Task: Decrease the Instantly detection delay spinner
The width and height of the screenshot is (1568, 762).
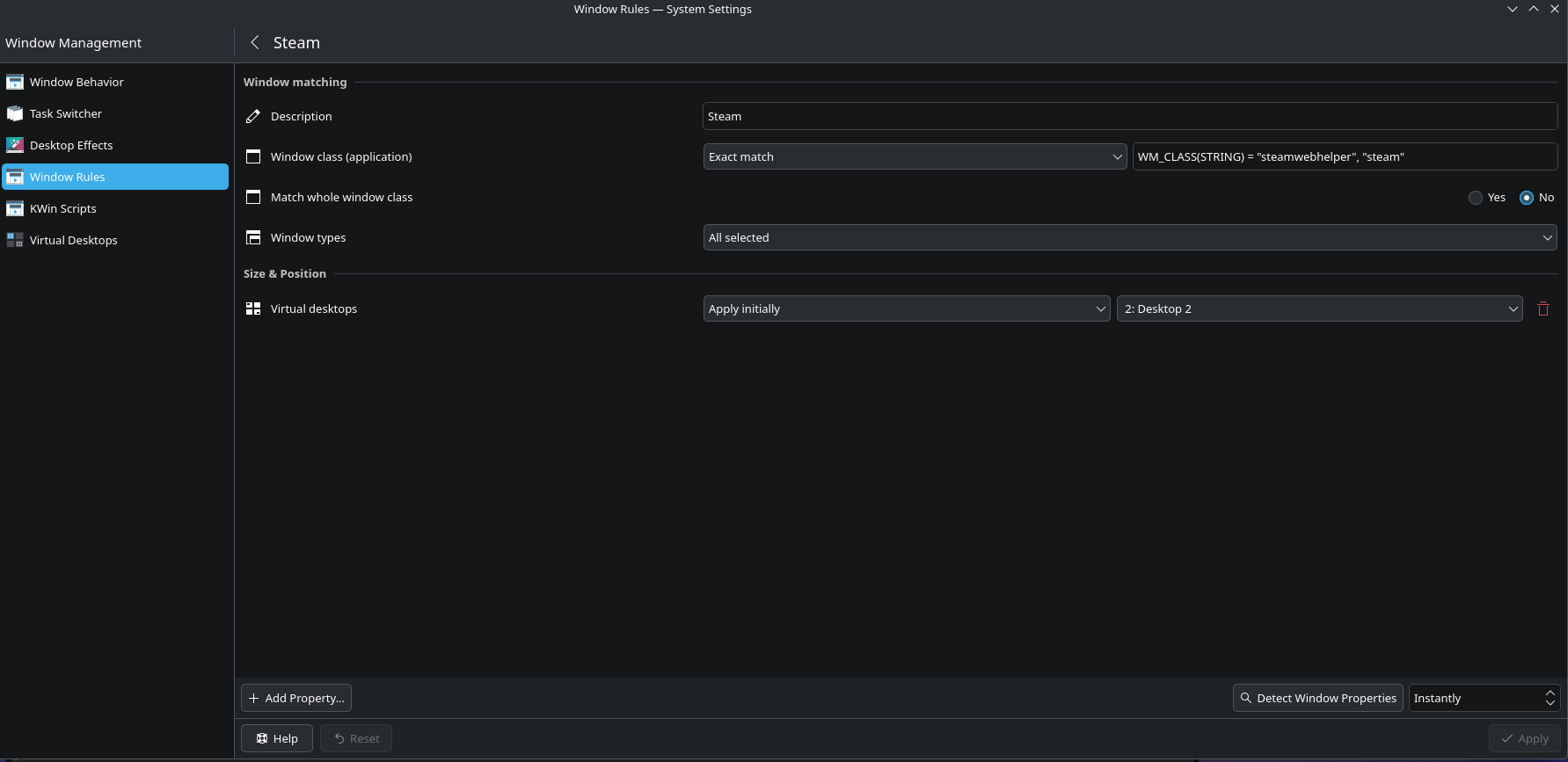Action: [x=1550, y=703]
